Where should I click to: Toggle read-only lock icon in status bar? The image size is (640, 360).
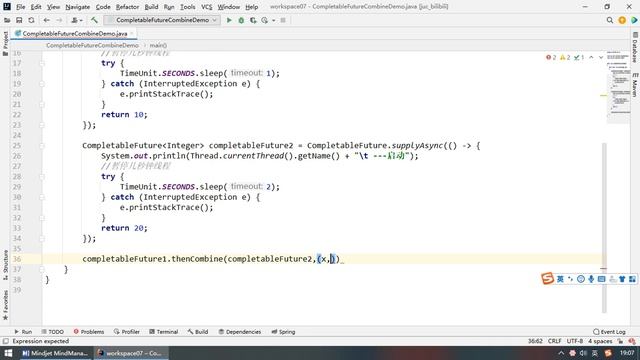[620, 341]
